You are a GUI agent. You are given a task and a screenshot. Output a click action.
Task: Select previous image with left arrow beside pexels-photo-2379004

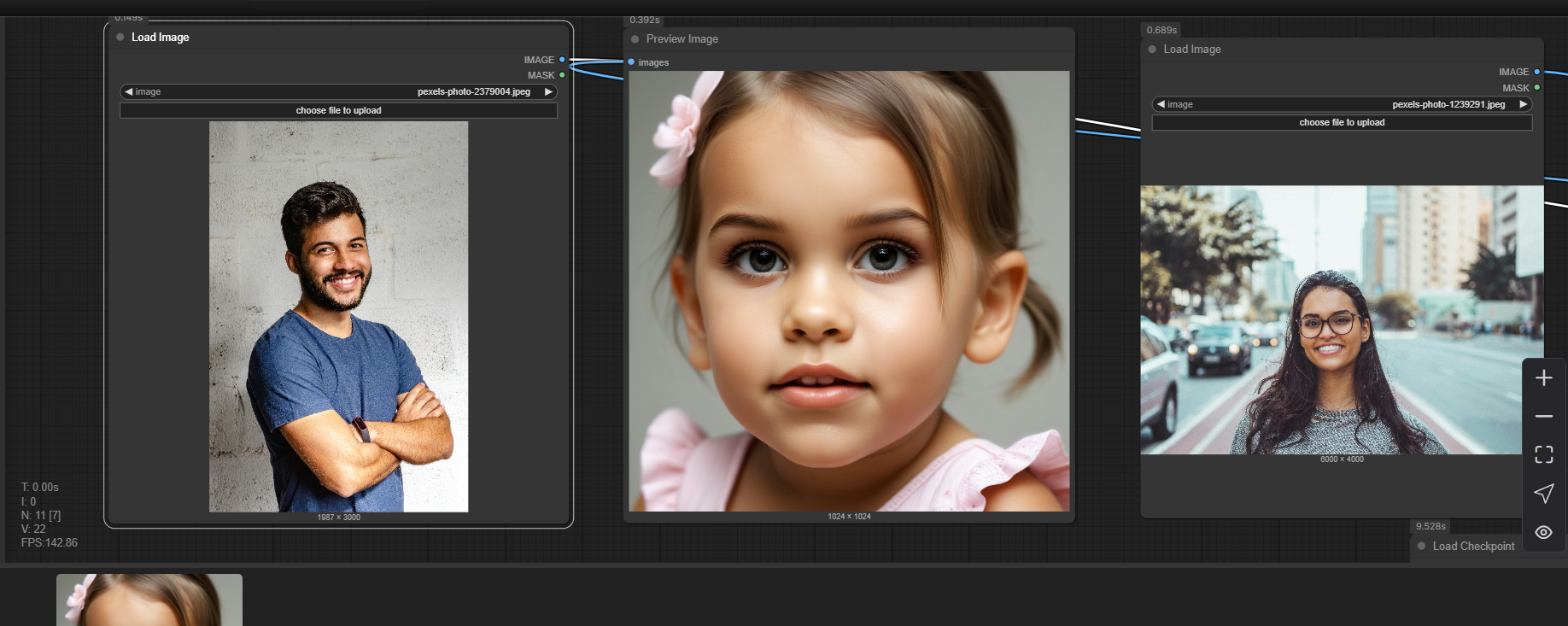click(128, 91)
